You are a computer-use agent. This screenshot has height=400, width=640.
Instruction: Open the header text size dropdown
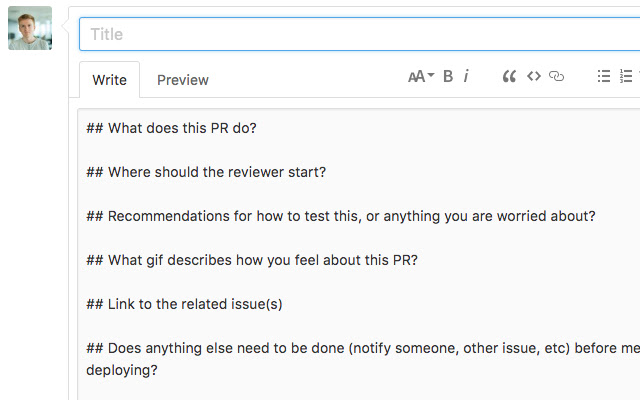[x=421, y=76]
